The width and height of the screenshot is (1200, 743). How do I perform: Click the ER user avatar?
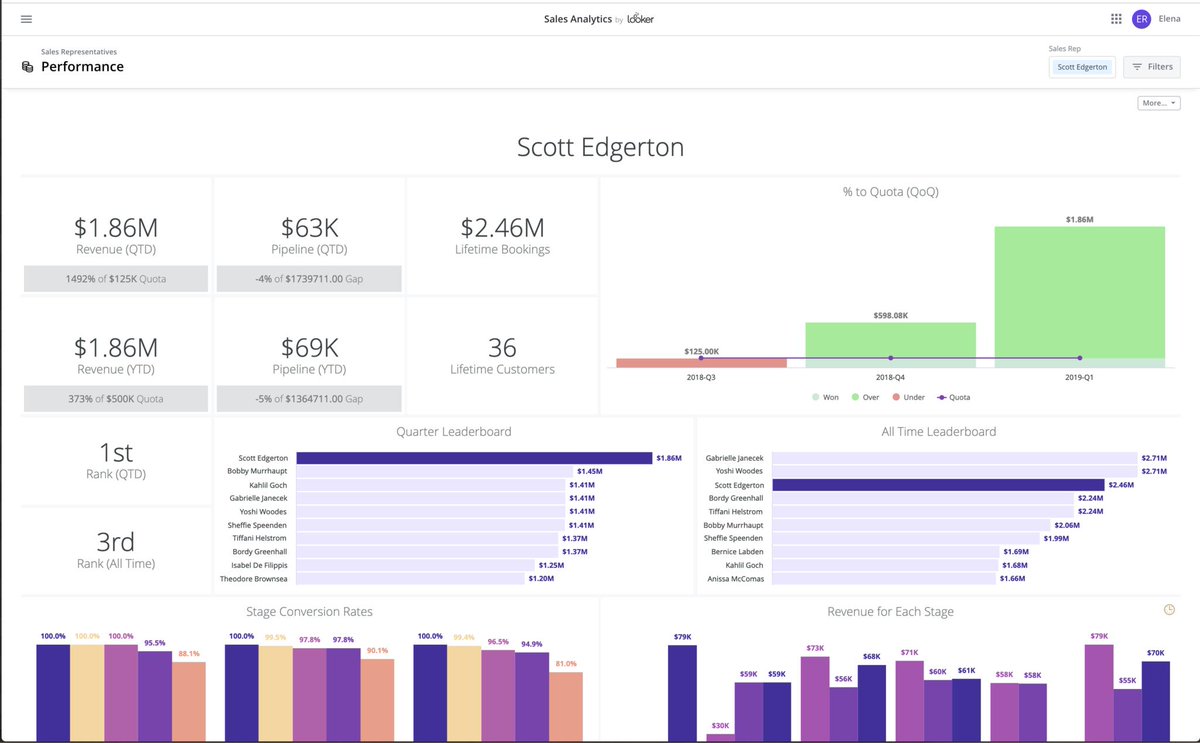(1141, 19)
